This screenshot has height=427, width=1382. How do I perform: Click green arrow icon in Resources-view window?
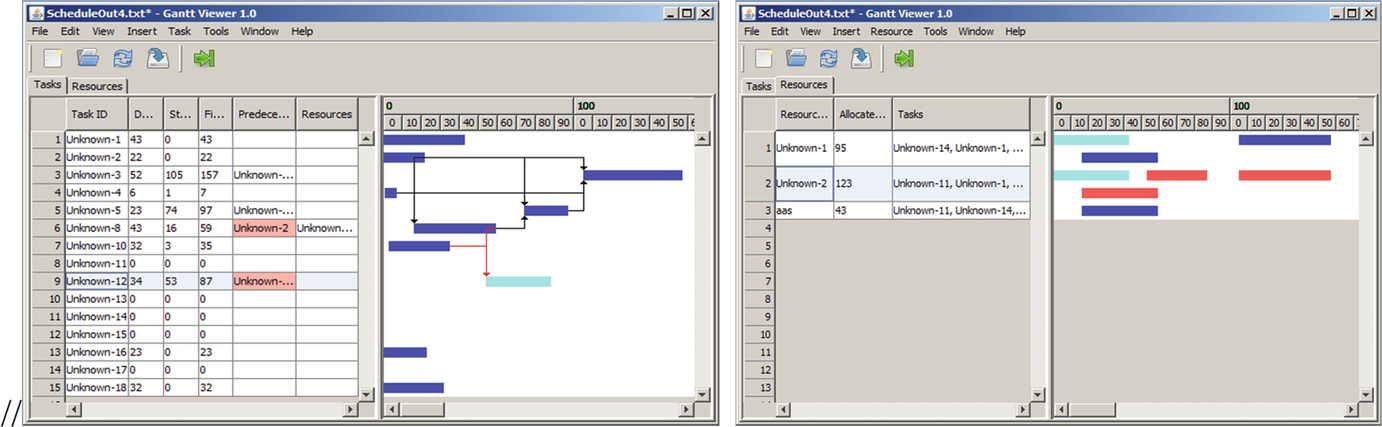(905, 59)
